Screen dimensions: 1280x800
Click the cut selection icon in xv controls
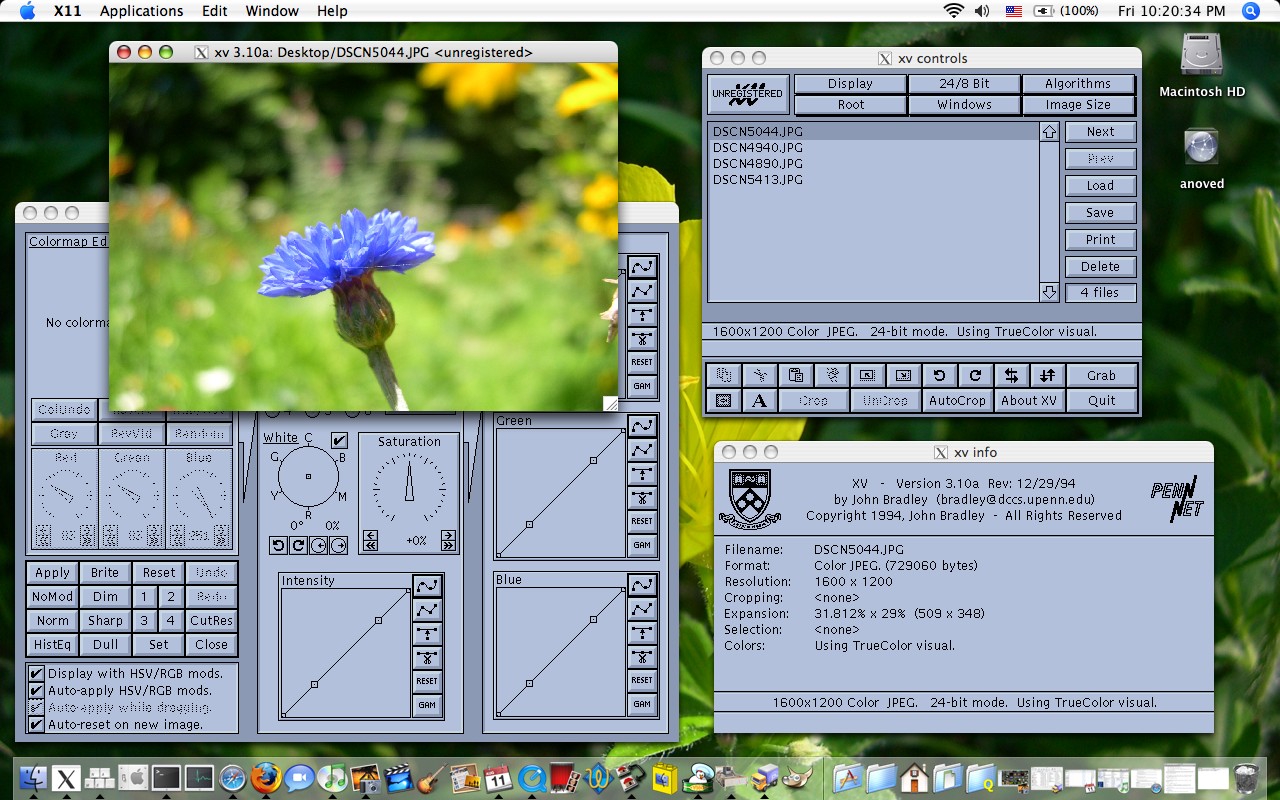[x=760, y=375]
